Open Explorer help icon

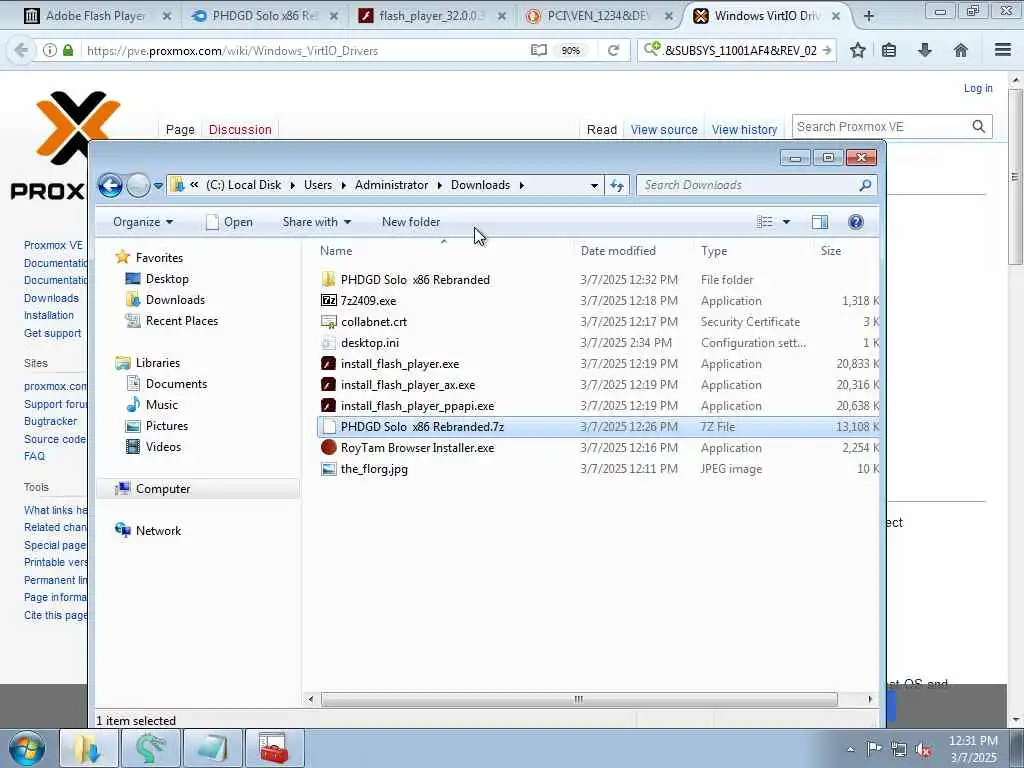pos(856,222)
